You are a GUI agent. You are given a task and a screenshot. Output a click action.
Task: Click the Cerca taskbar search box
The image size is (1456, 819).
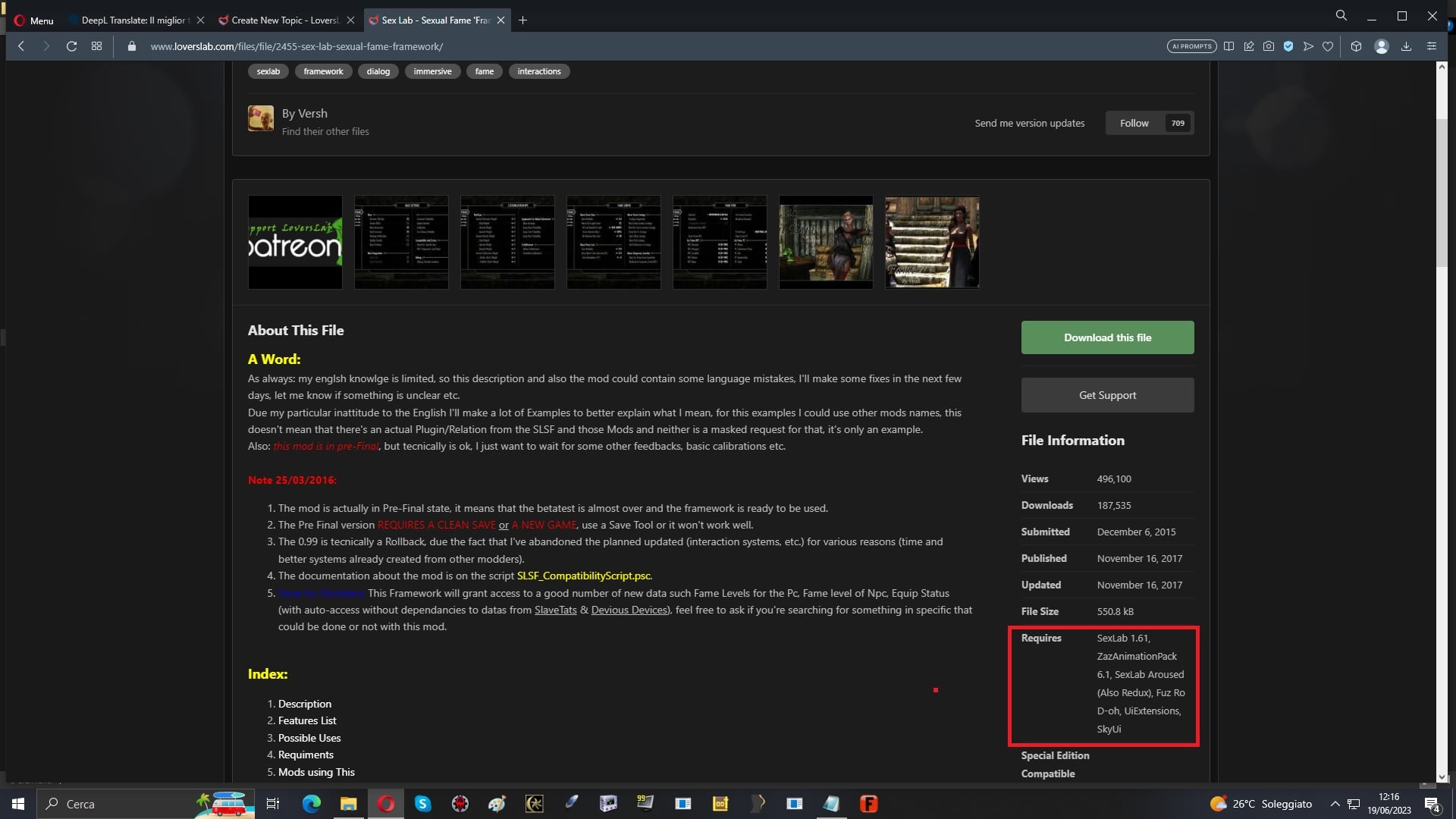[146, 804]
